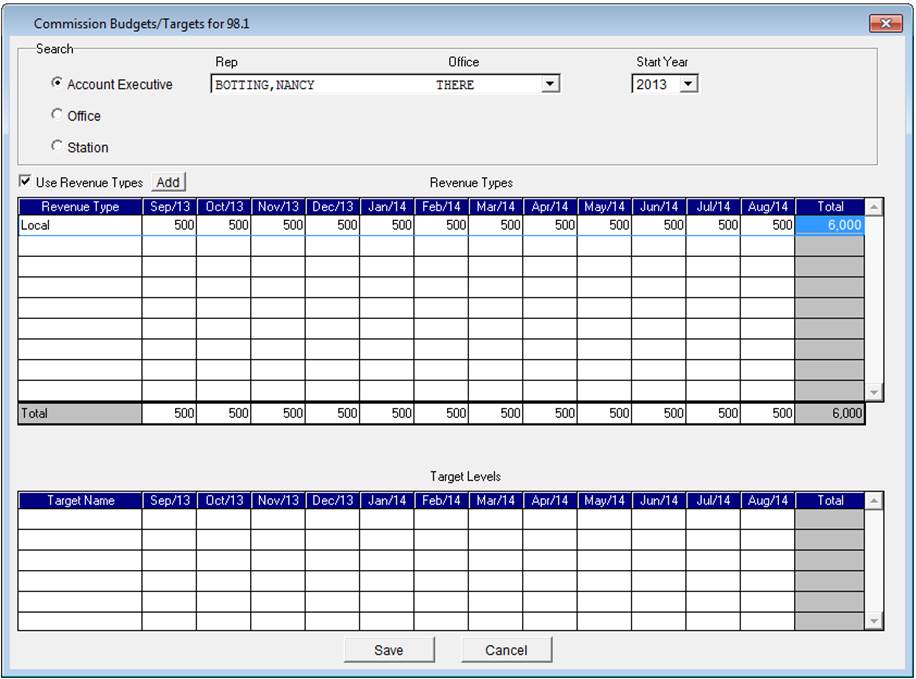Click the Aug/14 value in Local row
The height and width of the screenshot is (679, 916).
point(767,226)
